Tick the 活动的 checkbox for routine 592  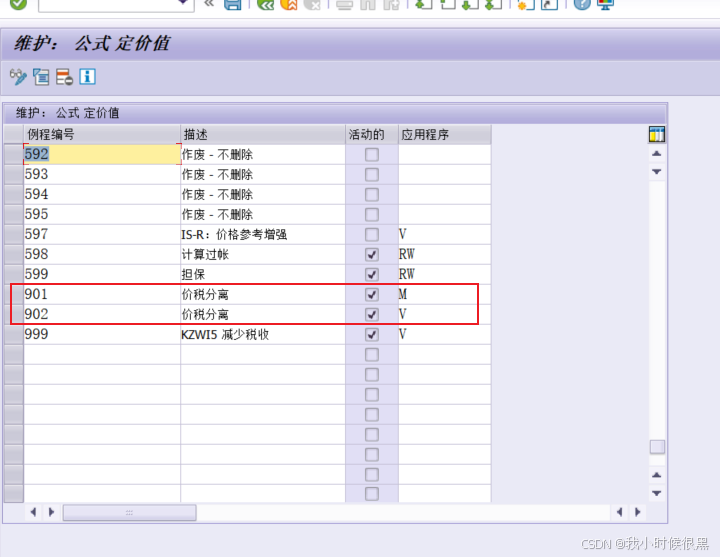(372, 155)
